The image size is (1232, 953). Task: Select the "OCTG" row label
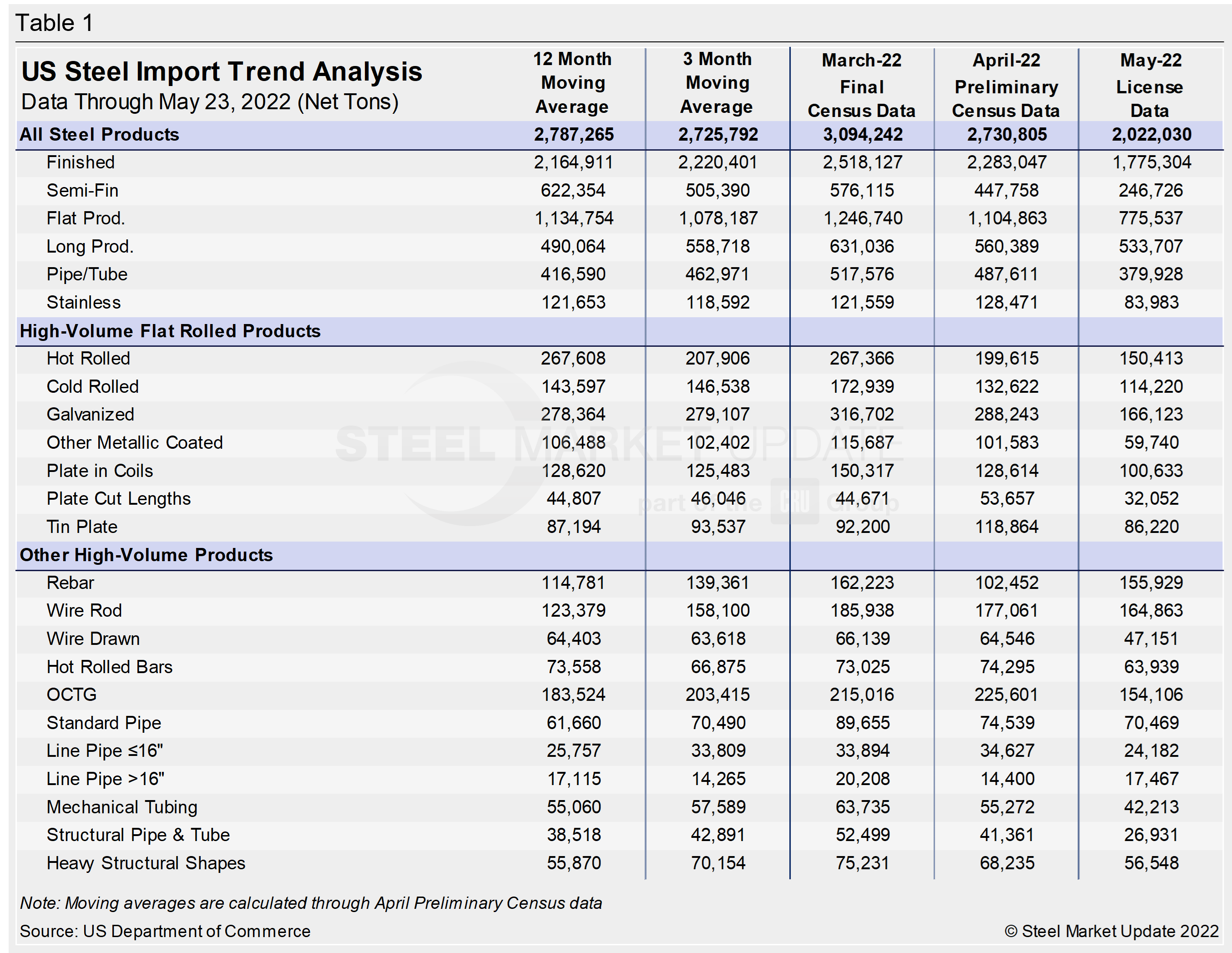tap(71, 694)
